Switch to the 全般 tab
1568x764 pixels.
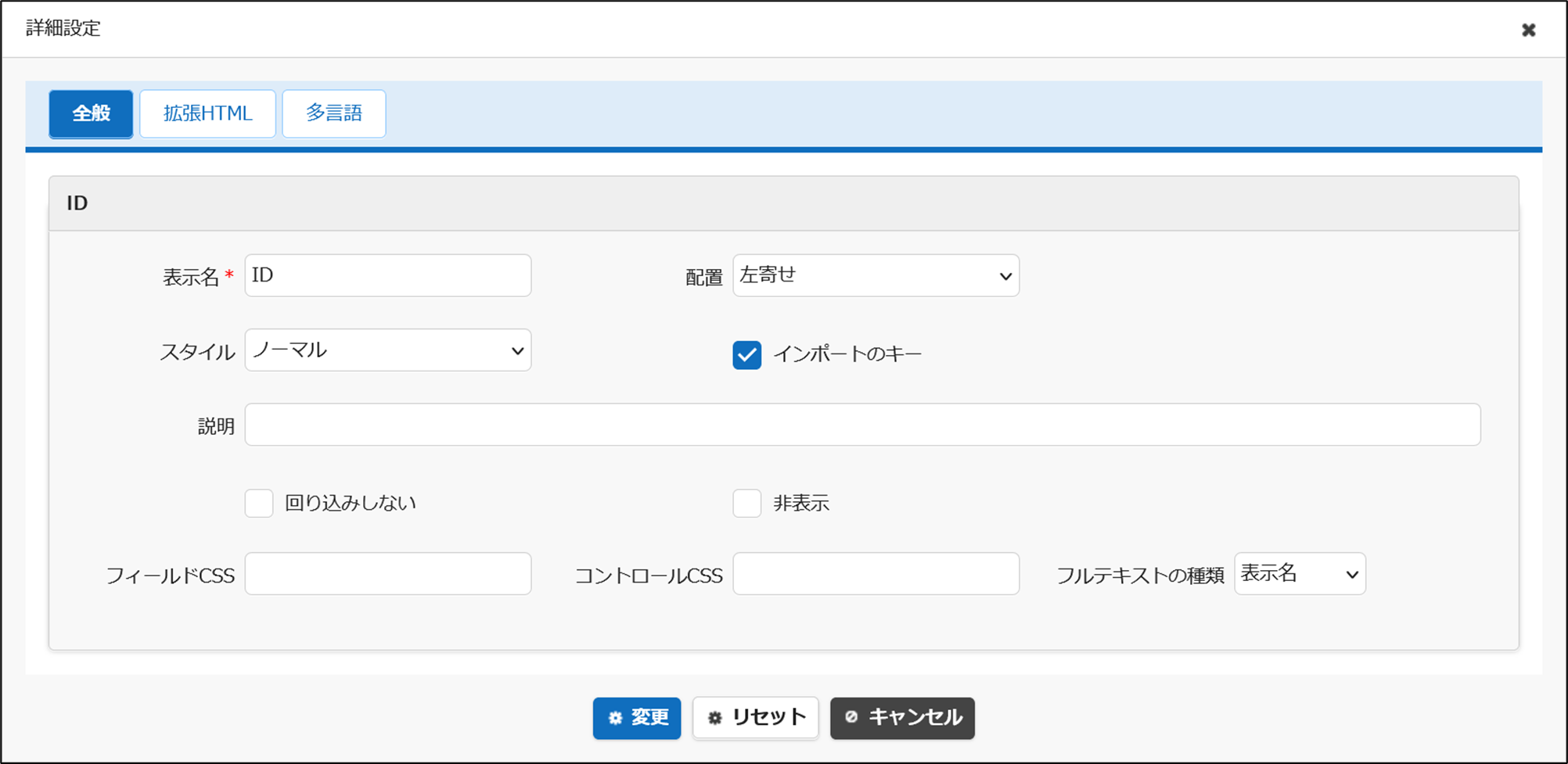pyautogui.click(x=91, y=113)
